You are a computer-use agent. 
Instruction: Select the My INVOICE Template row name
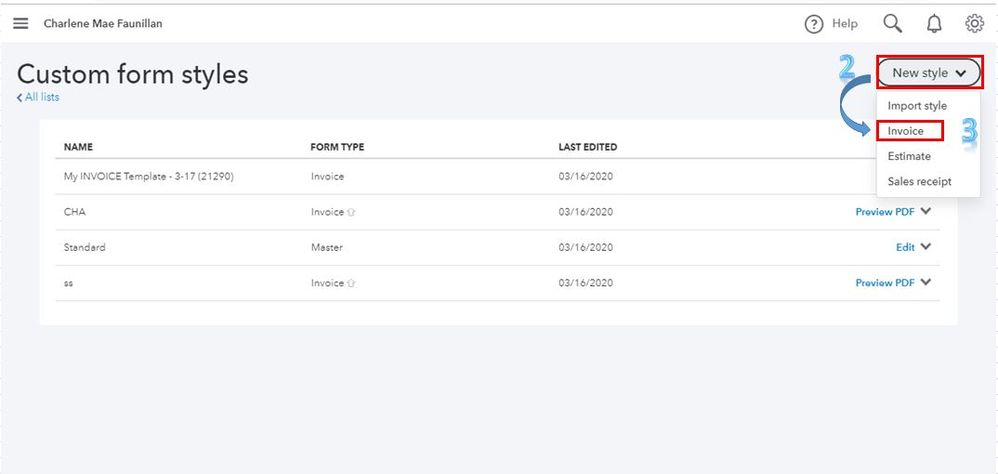tap(148, 176)
